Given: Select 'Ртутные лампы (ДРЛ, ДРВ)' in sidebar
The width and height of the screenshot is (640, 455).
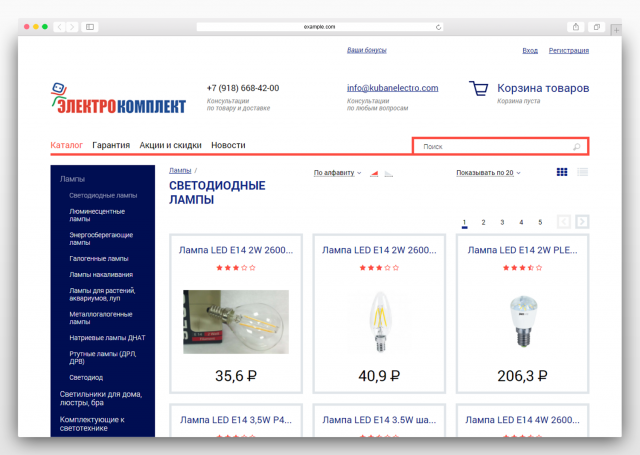Looking at the screenshot, I should [x=103, y=357].
